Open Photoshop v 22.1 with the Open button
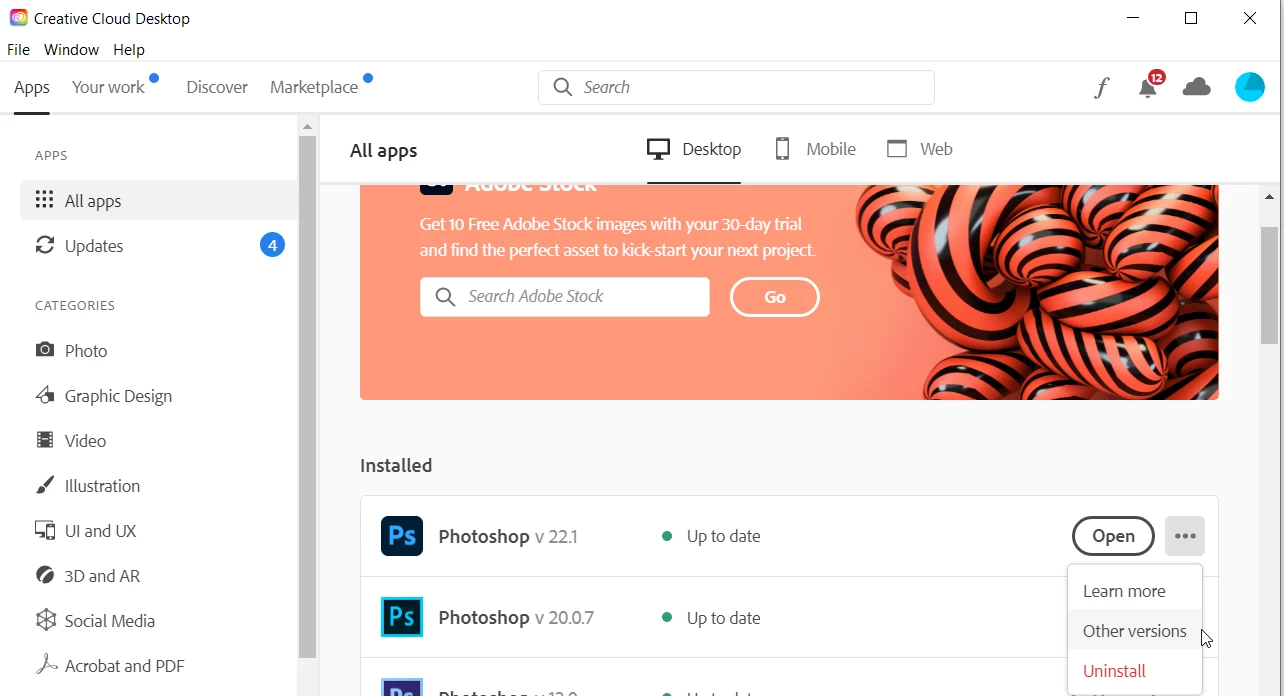Image resolution: width=1284 pixels, height=696 pixels. [1113, 536]
